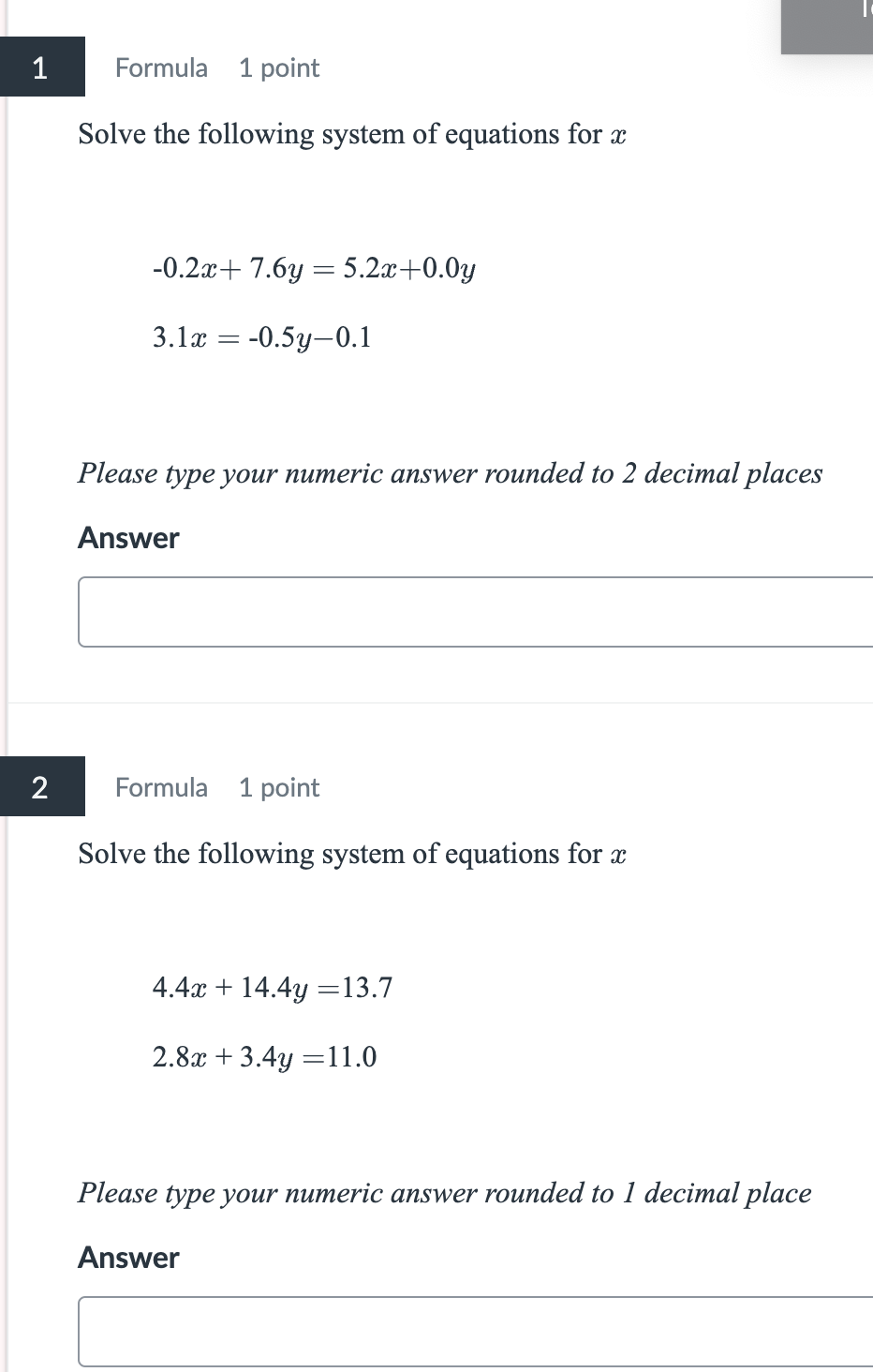Click the rounding instruction for Question 1
The height and width of the screenshot is (1372, 873).
pyautogui.click(x=450, y=474)
